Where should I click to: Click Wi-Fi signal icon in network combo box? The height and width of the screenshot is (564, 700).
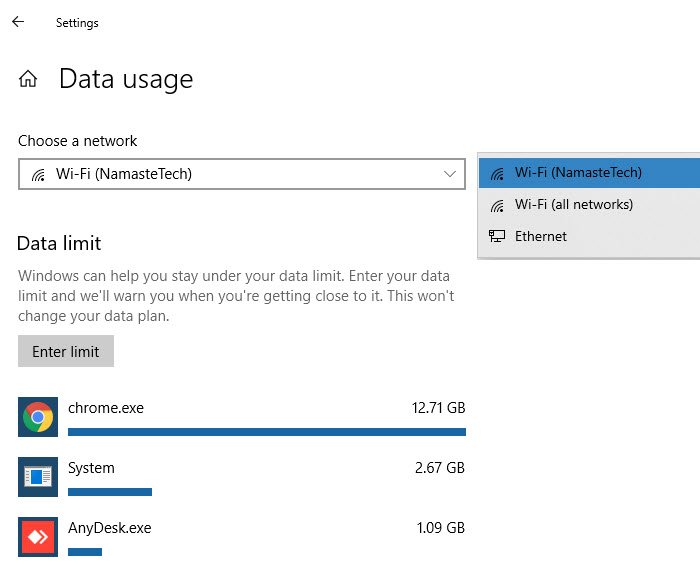[39, 175]
